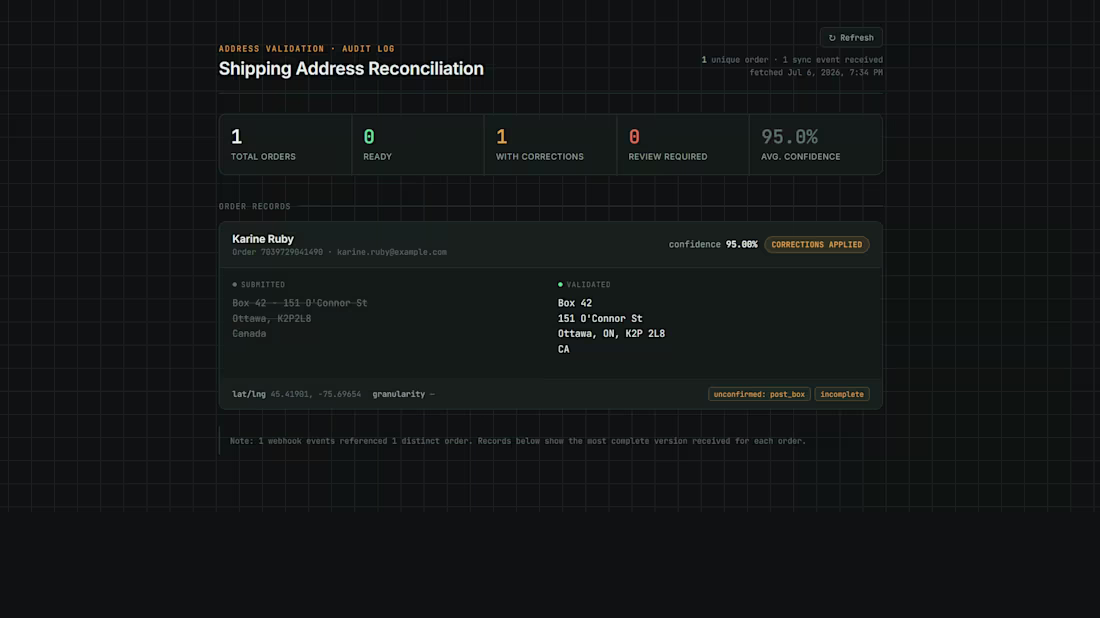Click the green Validated status dot
Screen dimensions: 1100x618
pos(560,285)
